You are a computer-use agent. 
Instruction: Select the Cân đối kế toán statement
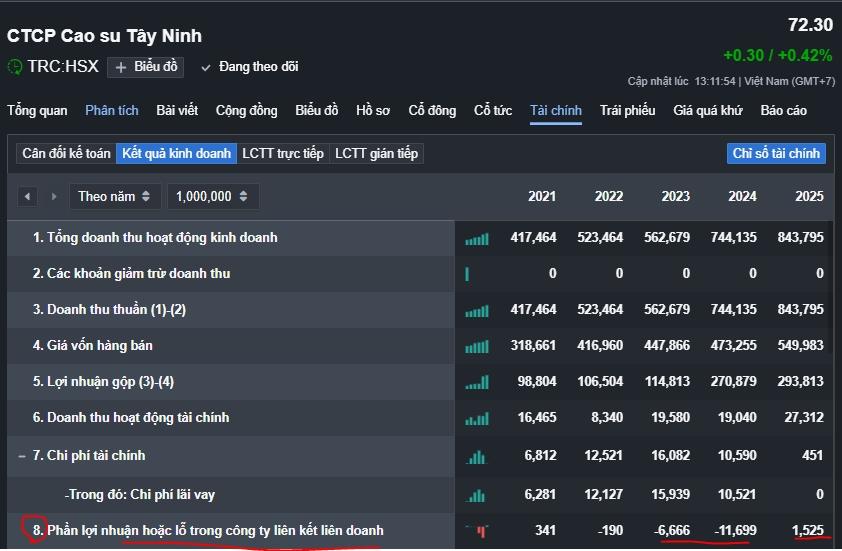(66, 154)
